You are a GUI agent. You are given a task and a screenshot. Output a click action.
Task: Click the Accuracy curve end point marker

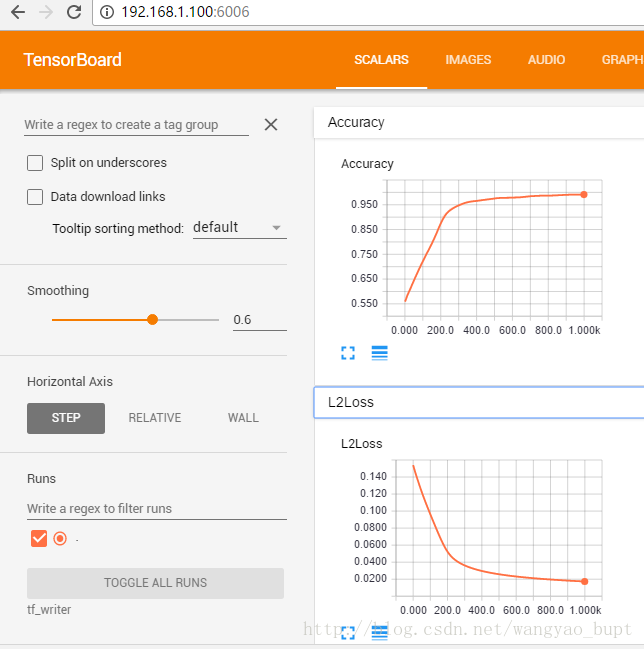coord(584,195)
